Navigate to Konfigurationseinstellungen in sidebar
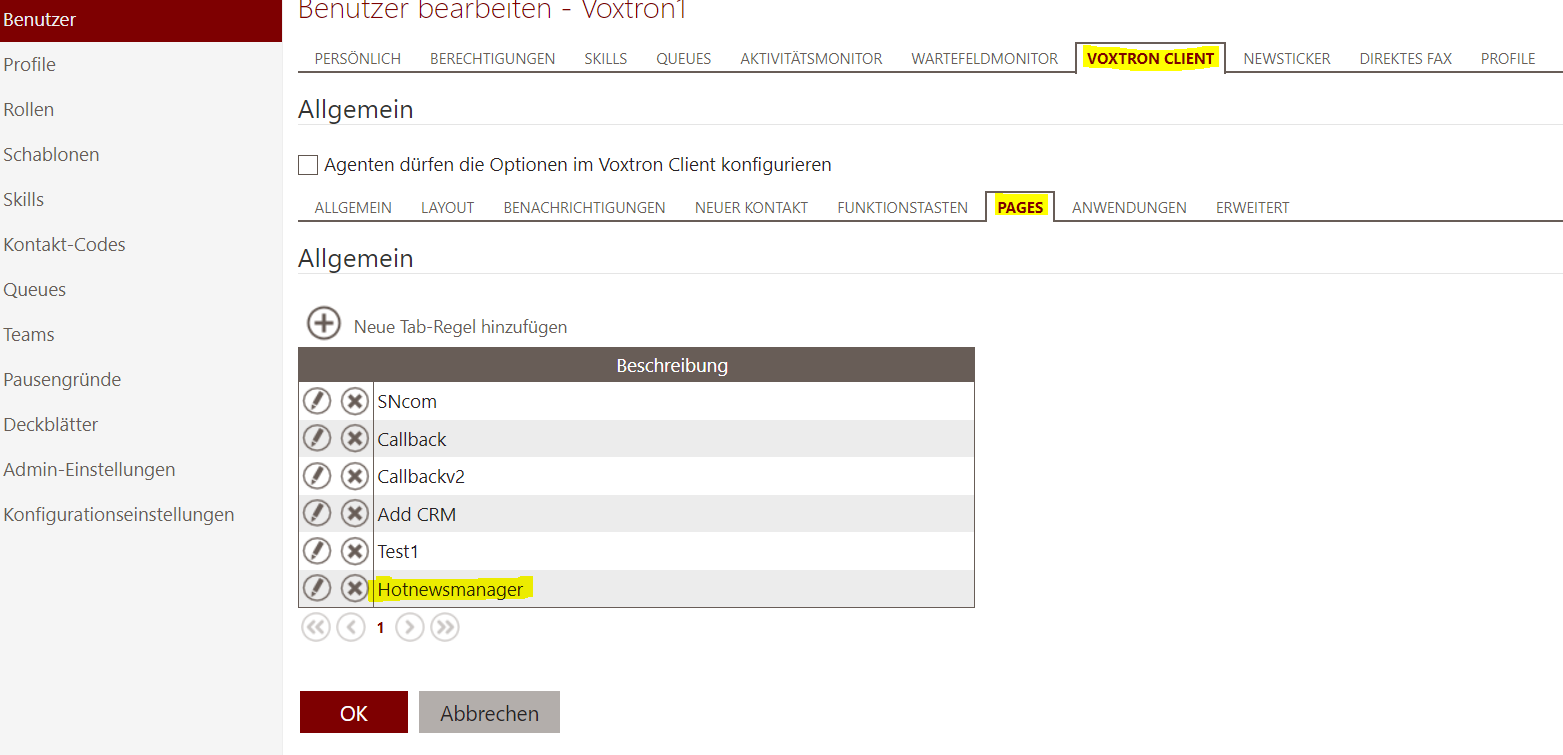Image resolution: width=1563 pixels, height=755 pixels. point(119,515)
